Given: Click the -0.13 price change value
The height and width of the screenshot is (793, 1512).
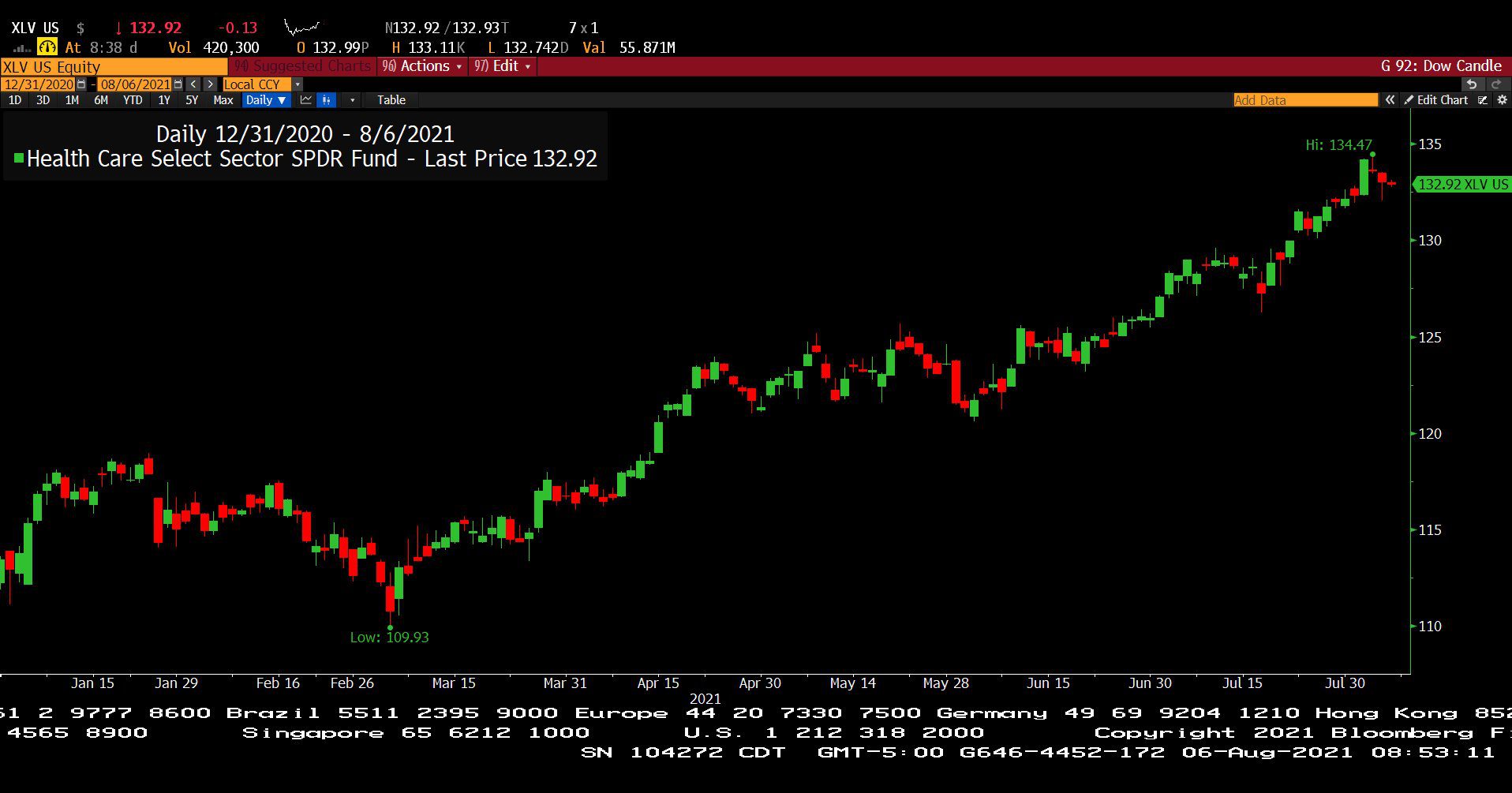Looking at the screenshot, I should coord(238,28).
